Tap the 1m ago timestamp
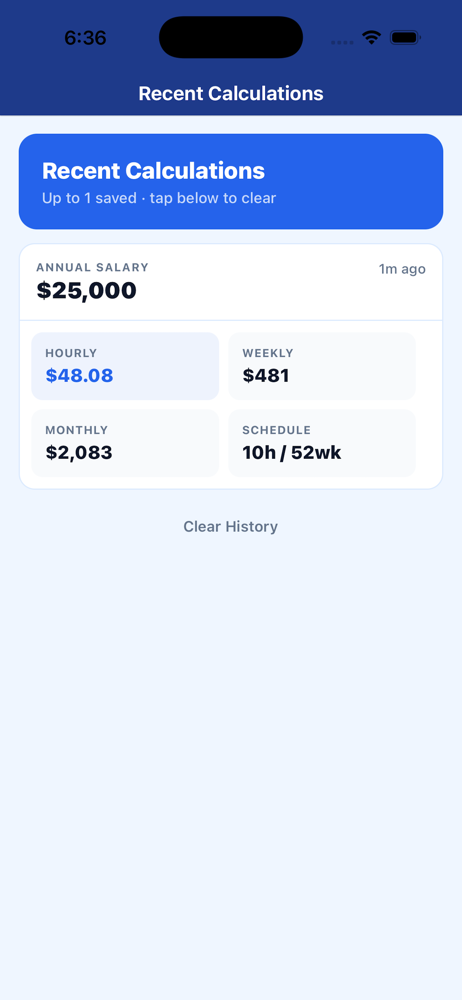 [x=402, y=269]
